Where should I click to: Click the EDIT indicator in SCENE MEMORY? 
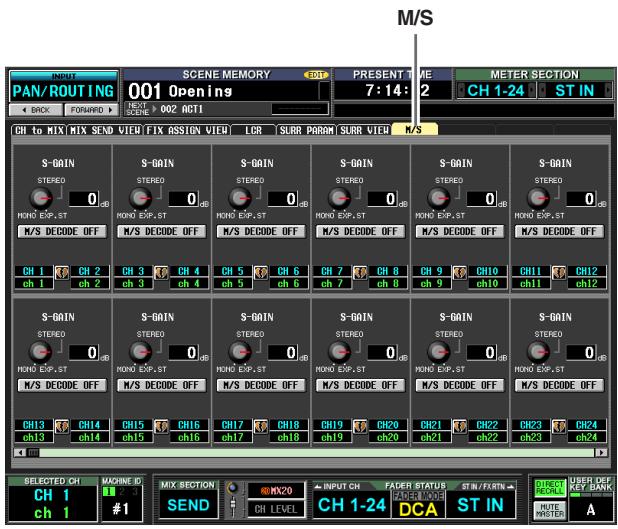coord(316,75)
